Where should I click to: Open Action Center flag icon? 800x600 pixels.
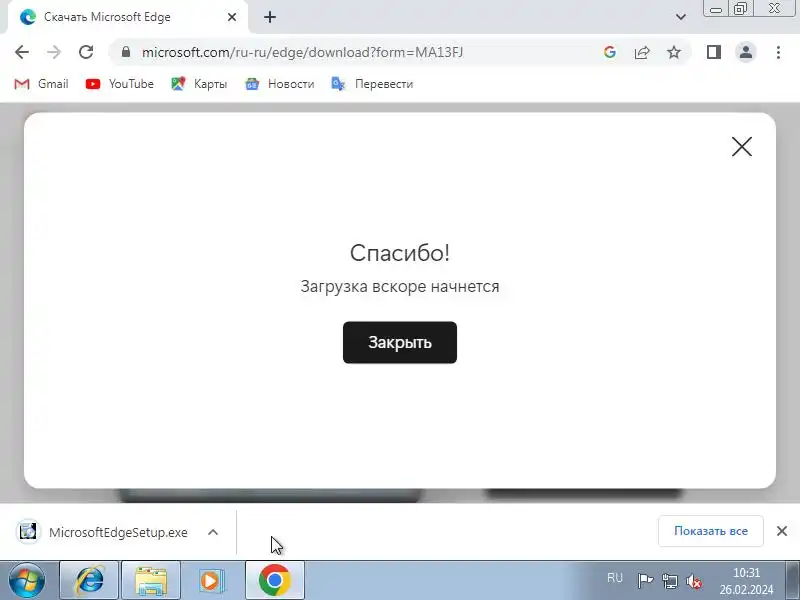pyautogui.click(x=645, y=581)
